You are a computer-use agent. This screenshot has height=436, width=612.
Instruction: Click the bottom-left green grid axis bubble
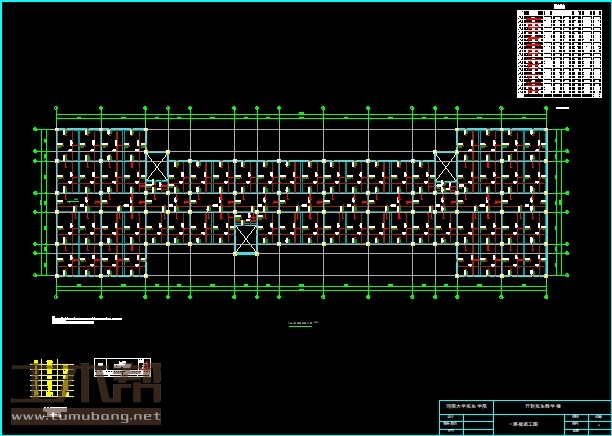(56, 298)
